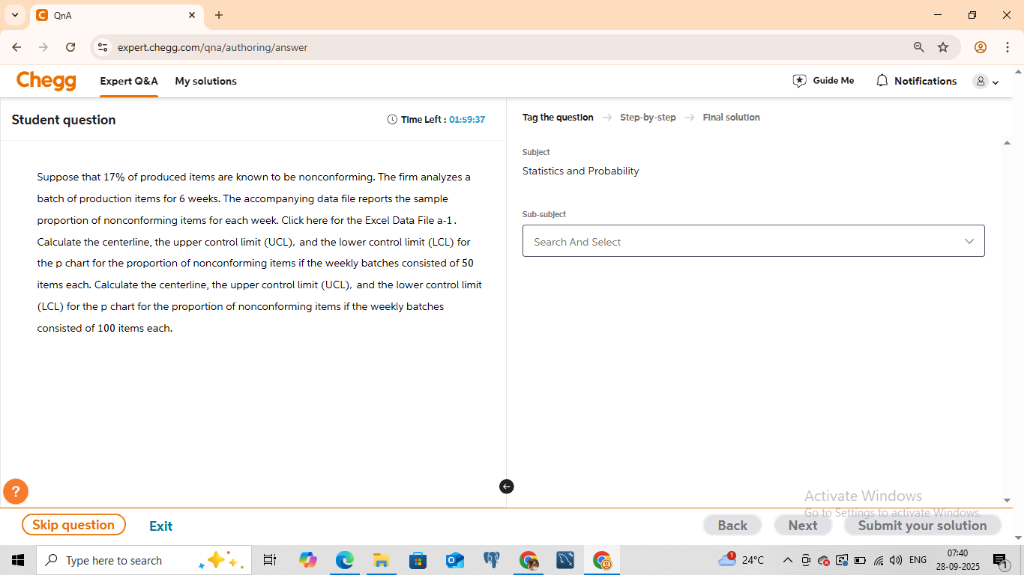
Task: Open the user account avatar dropdown
Action: coord(985,81)
